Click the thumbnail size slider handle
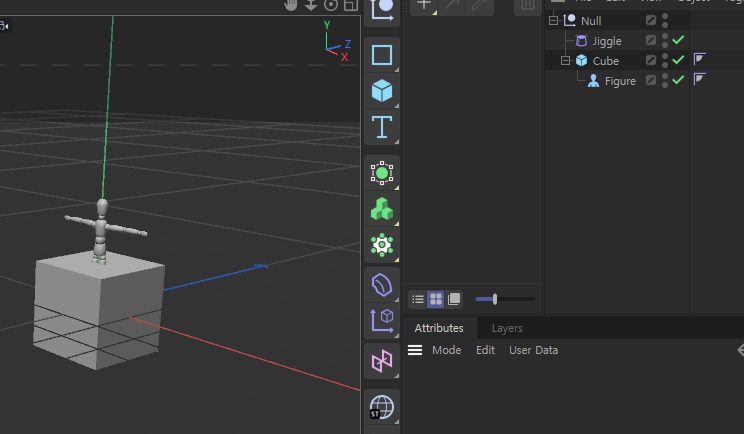 tap(495, 299)
